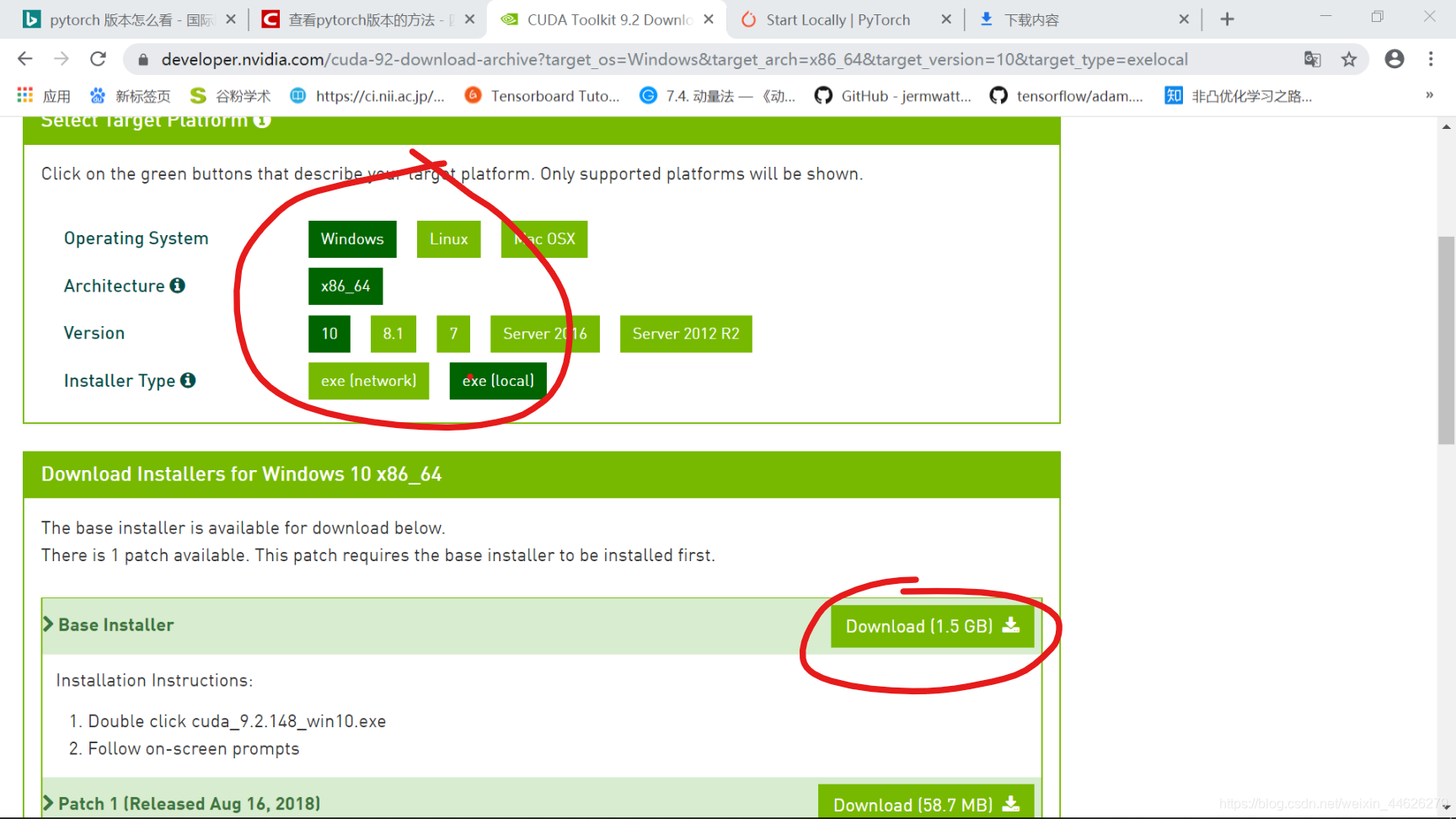
Task: Open the GitHub jermwatt bookmark
Action: [x=893, y=96]
